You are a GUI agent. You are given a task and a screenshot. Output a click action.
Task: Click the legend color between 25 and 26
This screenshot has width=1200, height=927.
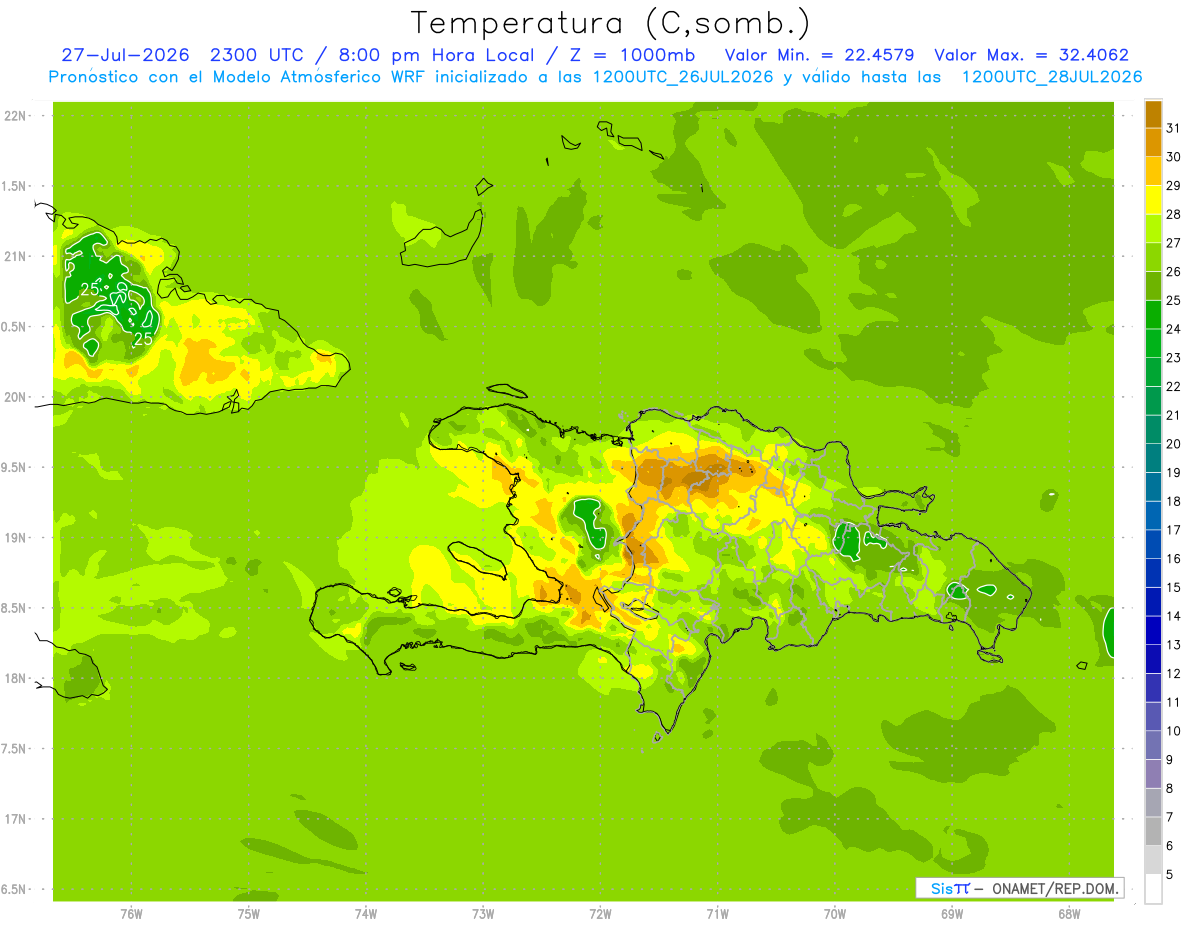point(1153,286)
